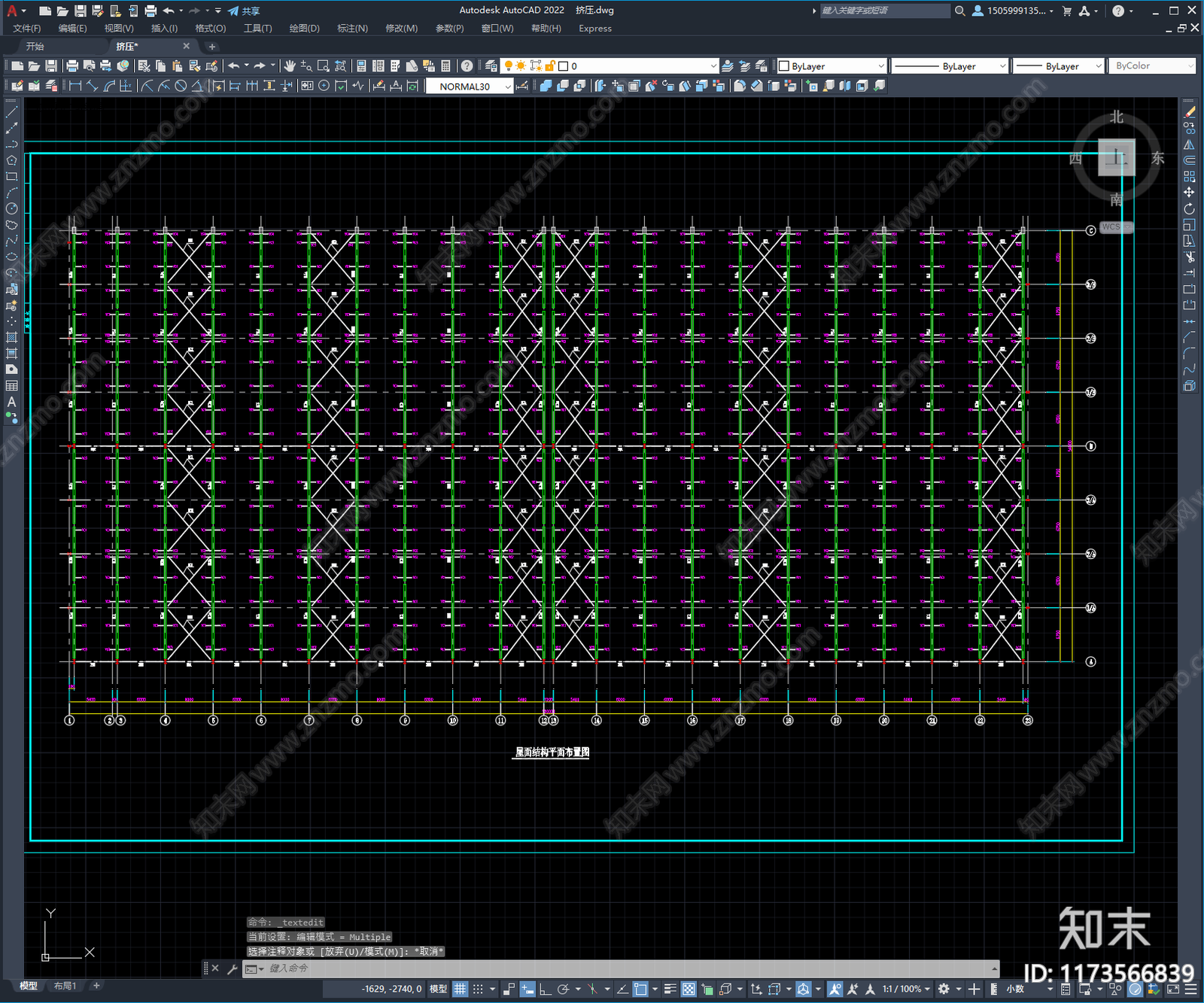Open the 绘图(D) menu
The height and width of the screenshot is (1003, 1204).
tap(304, 29)
